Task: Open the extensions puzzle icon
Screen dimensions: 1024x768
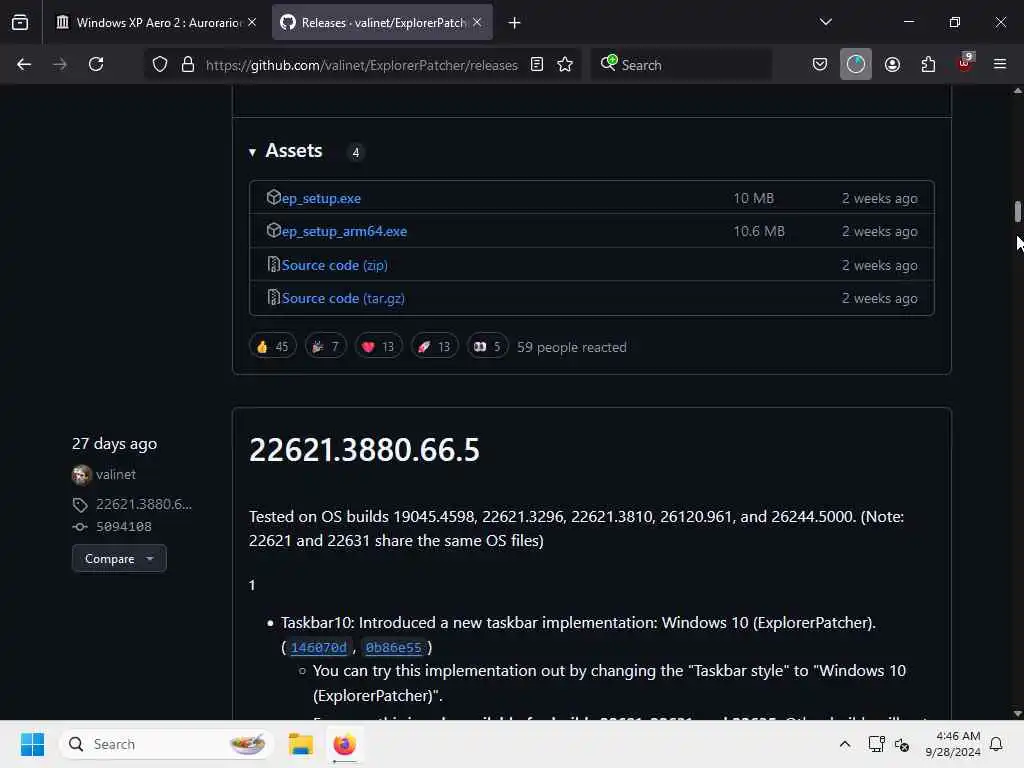Action: (928, 65)
